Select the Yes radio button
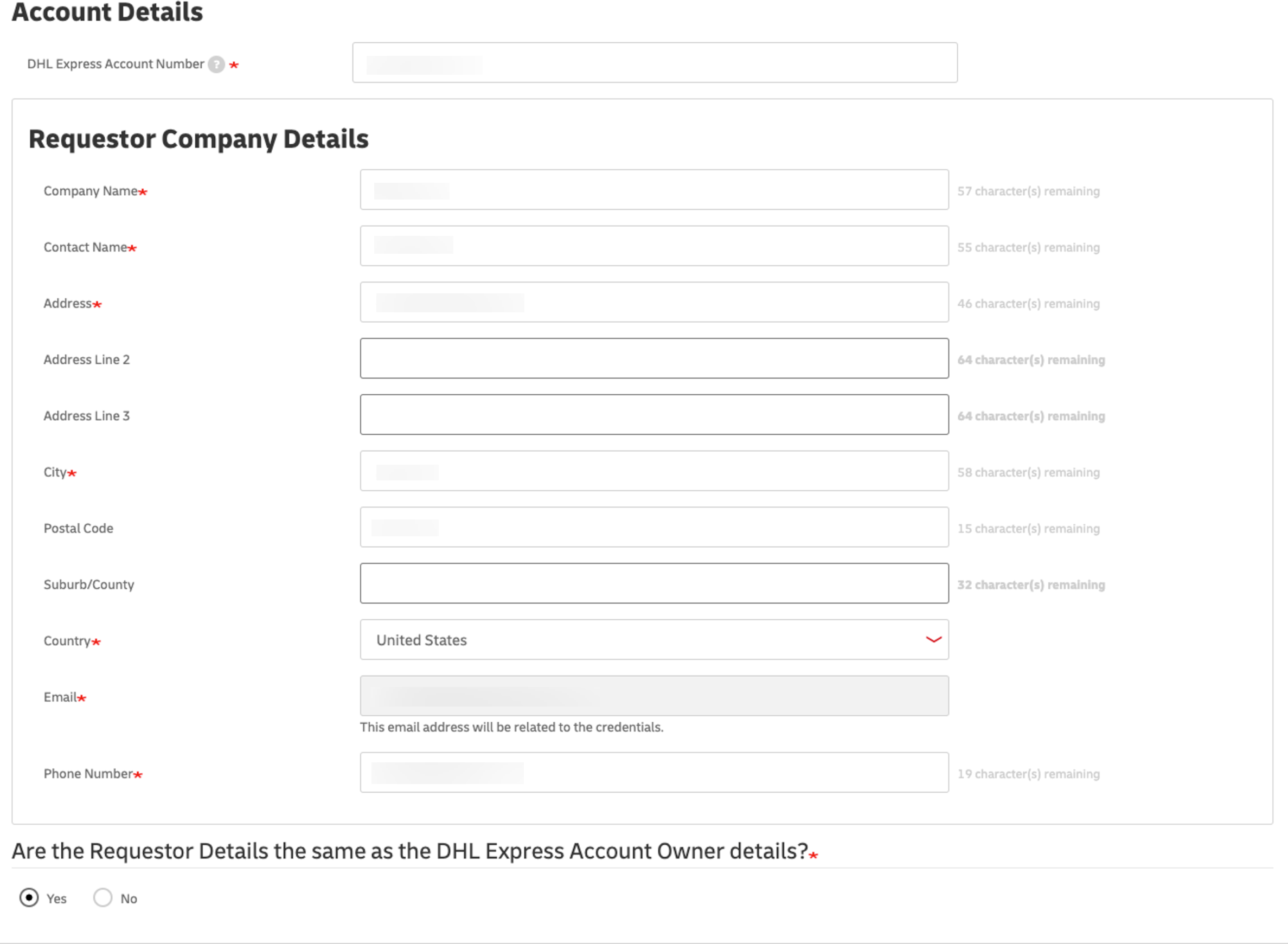Viewport: 1288px width, 944px height. 29,897
